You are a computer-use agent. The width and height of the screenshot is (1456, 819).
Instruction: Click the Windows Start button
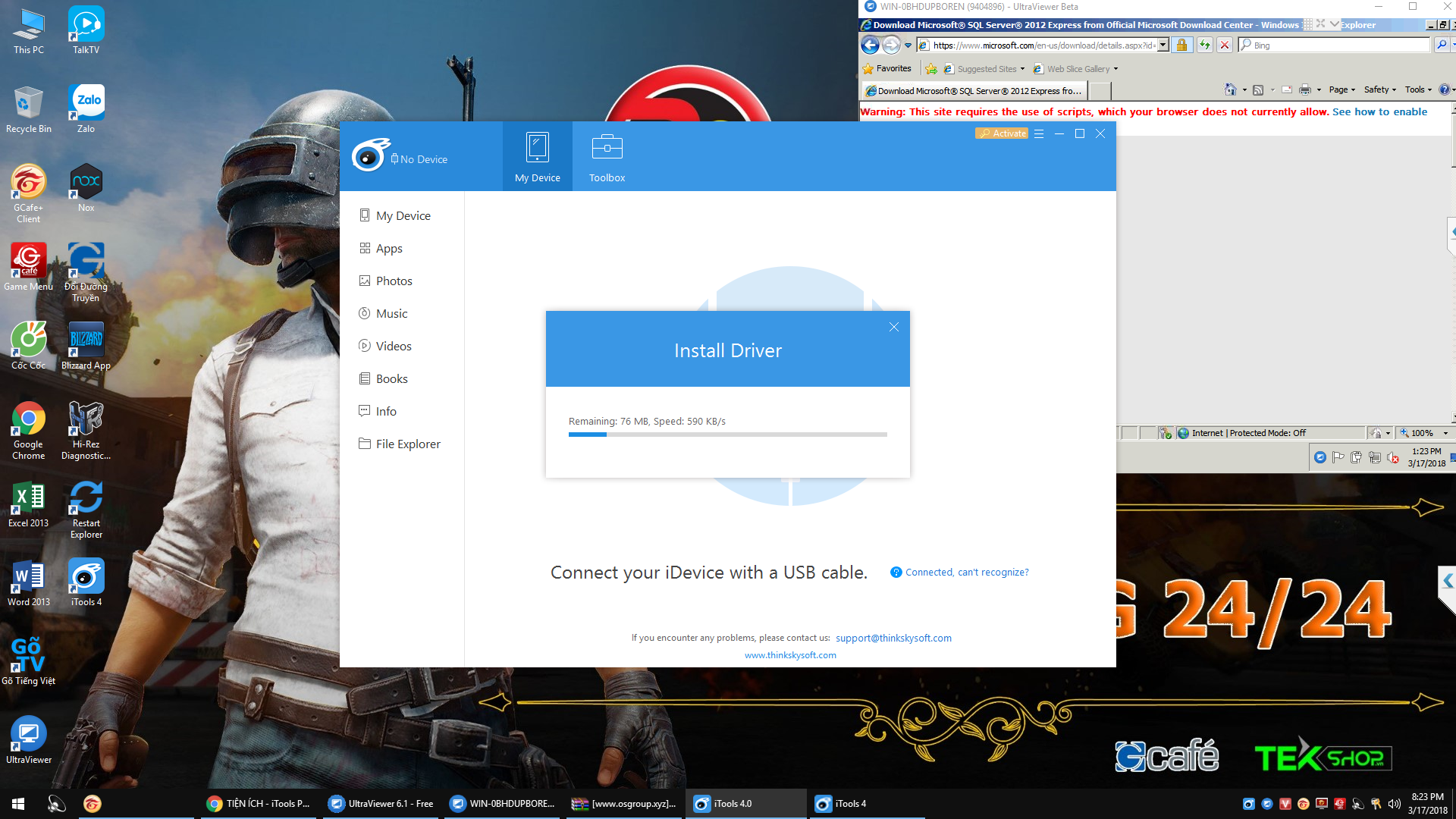point(18,804)
